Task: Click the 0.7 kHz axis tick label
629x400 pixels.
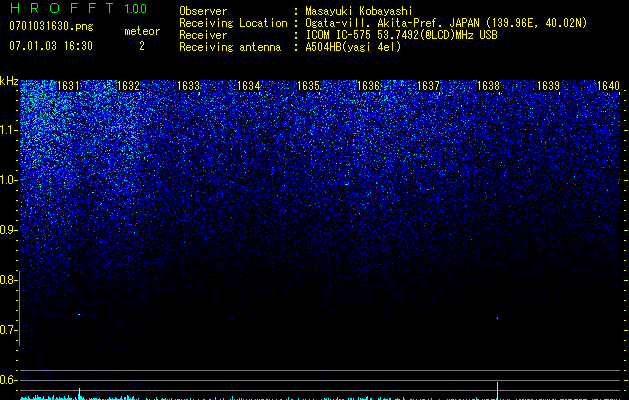Action: pos(8,330)
